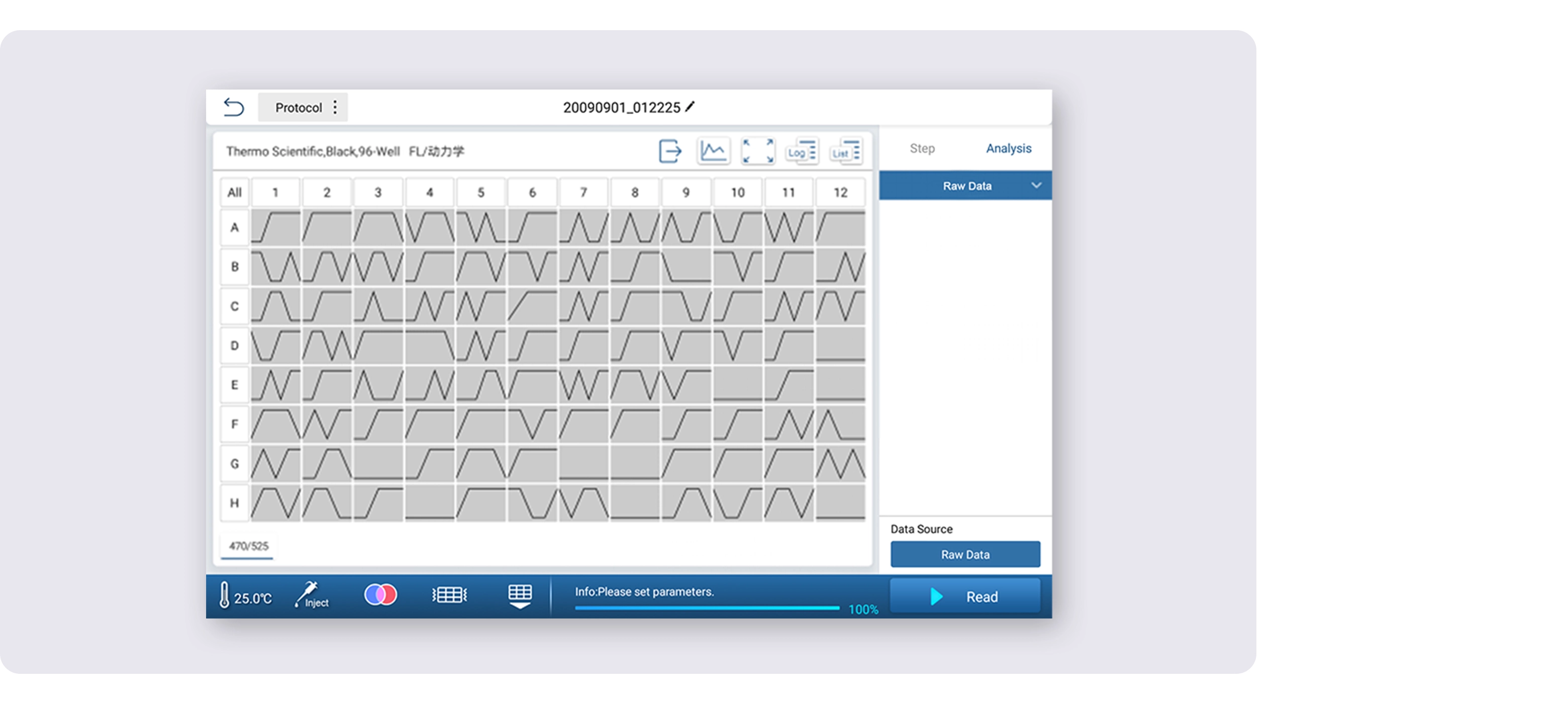
Task: Switch to the Step tab
Action: [x=922, y=149]
